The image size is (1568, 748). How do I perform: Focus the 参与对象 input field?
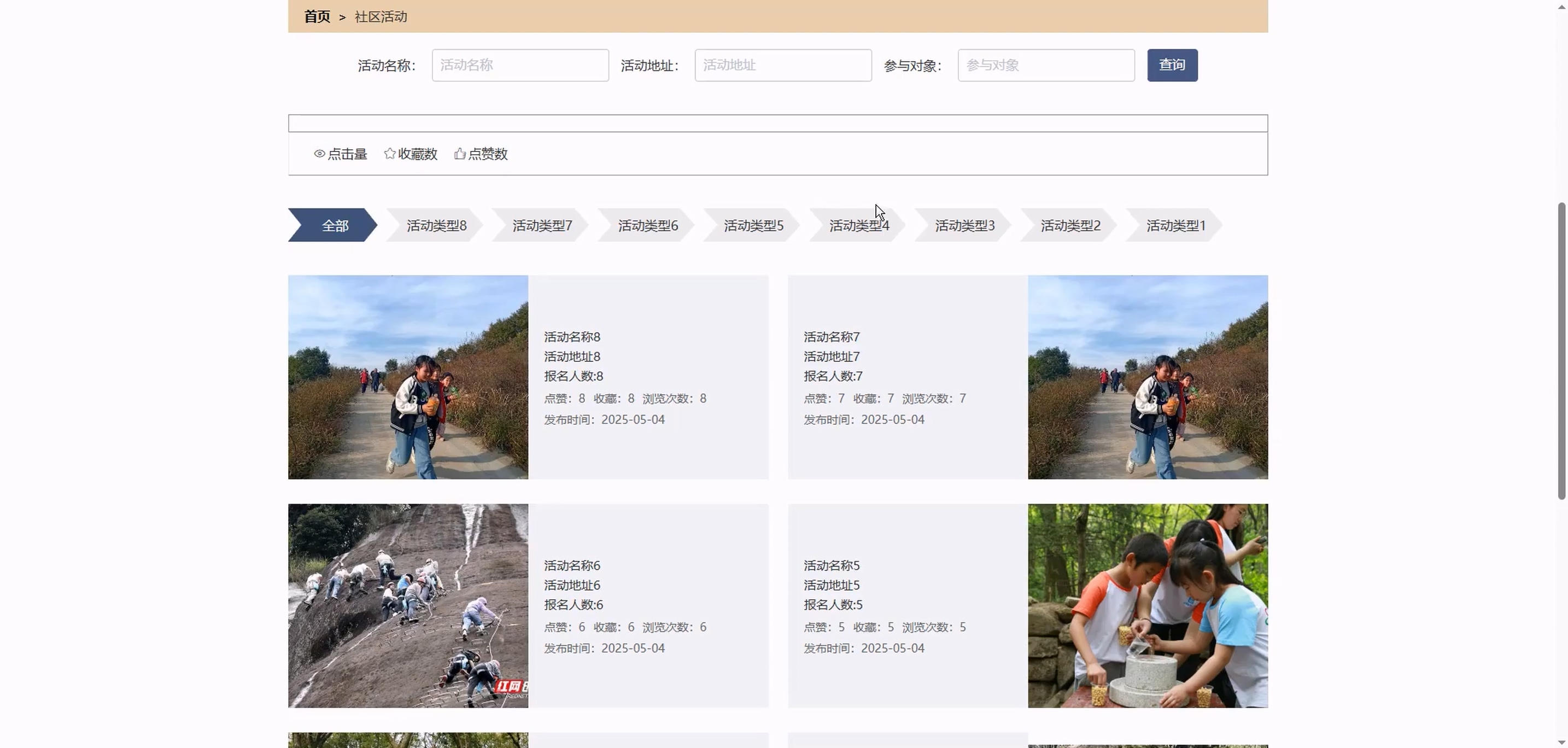pos(1046,65)
